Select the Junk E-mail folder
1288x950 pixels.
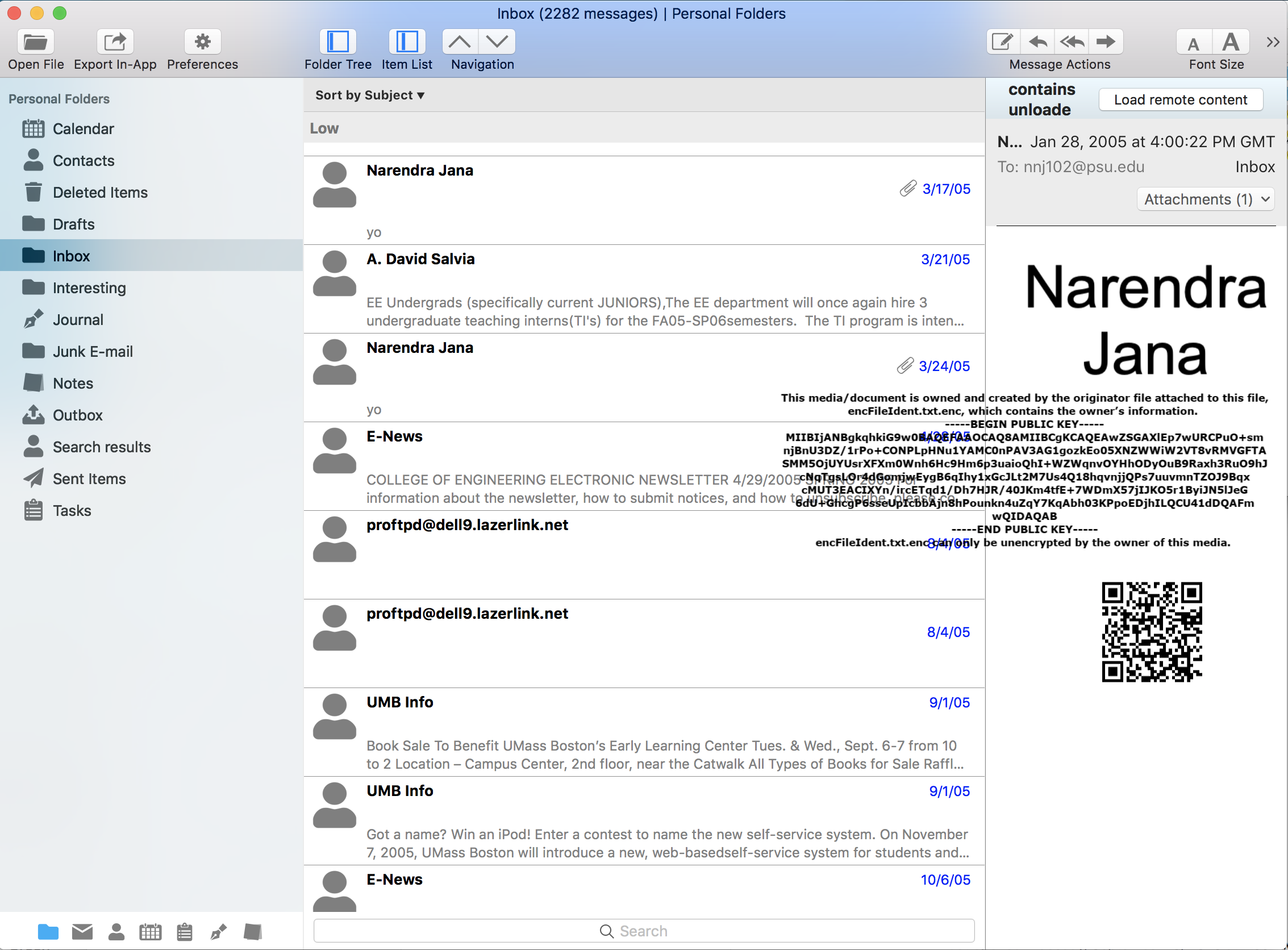pos(93,351)
